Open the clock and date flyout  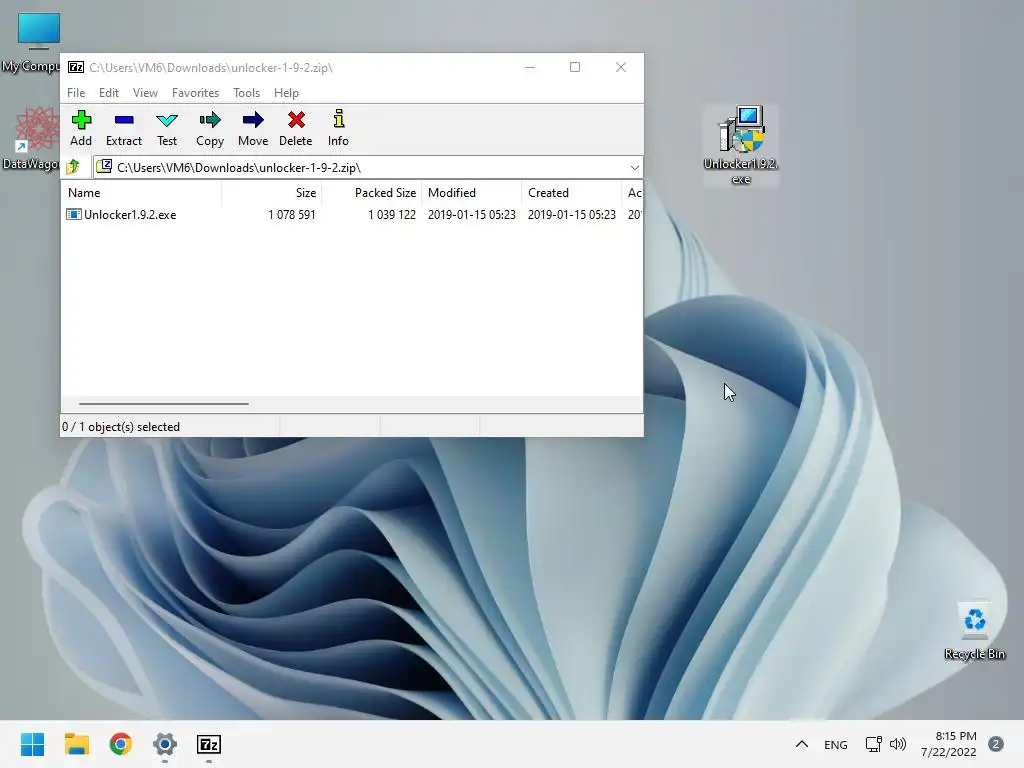tap(949, 744)
